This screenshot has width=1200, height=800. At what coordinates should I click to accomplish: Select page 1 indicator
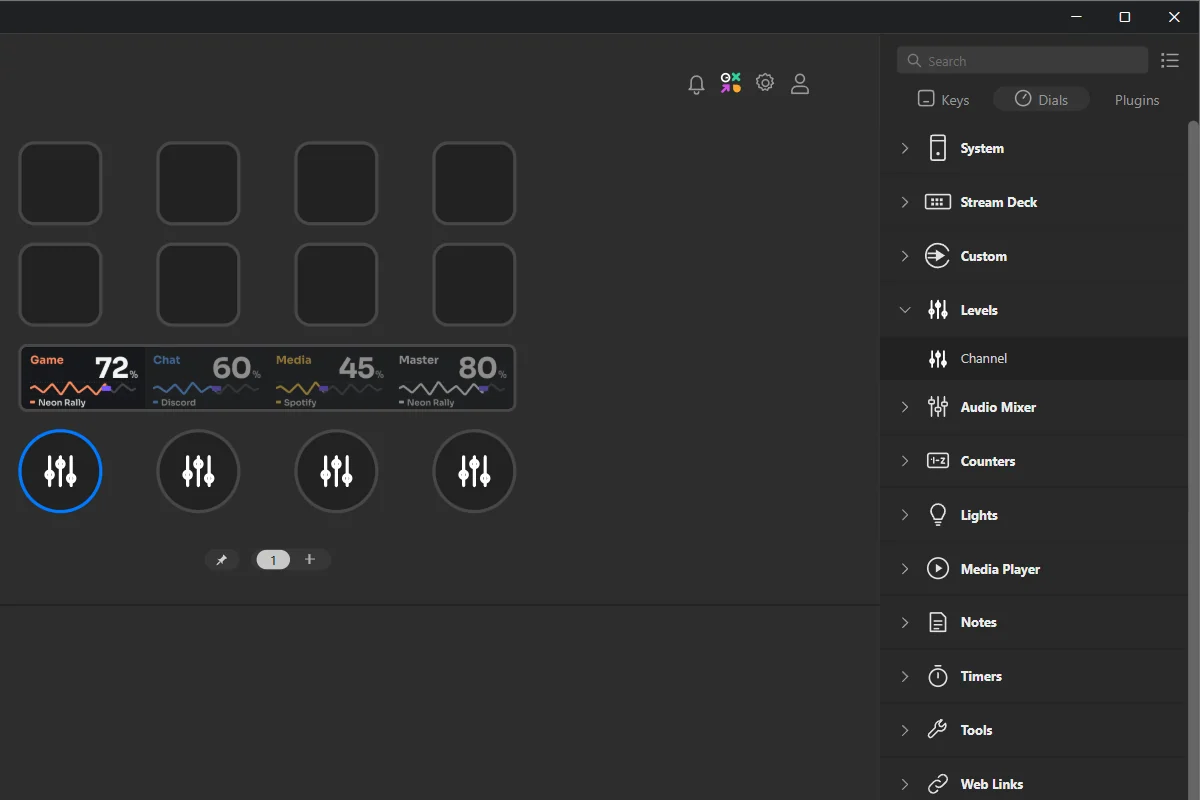(x=273, y=560)
